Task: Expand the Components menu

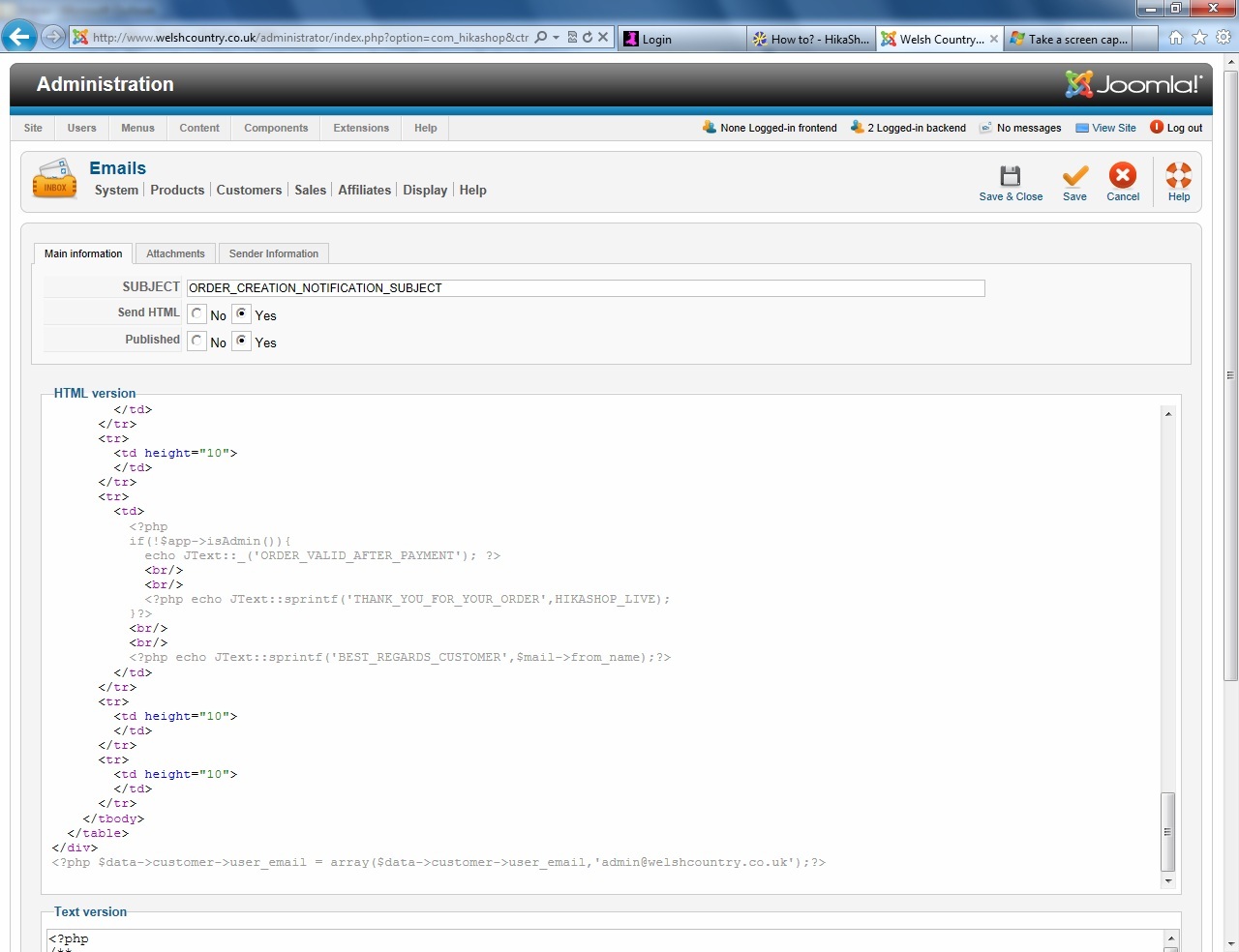Action: [x=276, y=128]
